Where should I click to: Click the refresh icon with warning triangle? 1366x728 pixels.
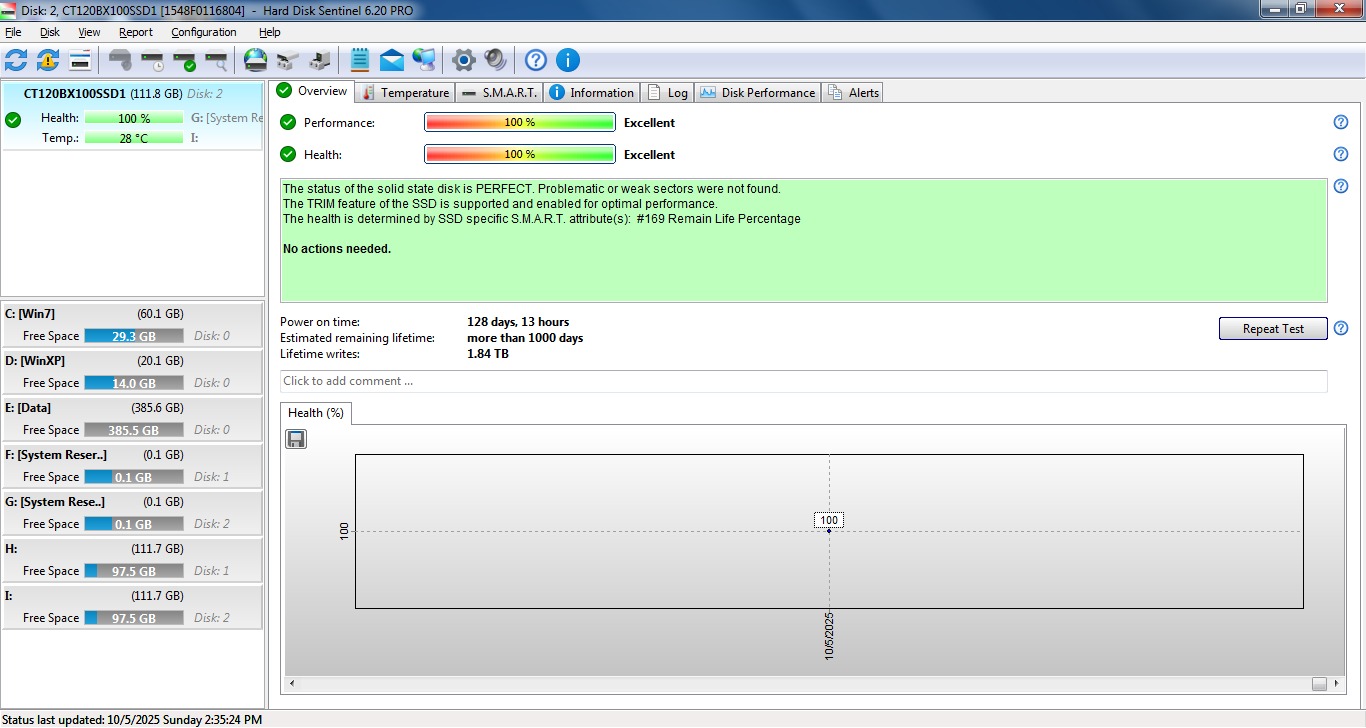tap(48, 60)
